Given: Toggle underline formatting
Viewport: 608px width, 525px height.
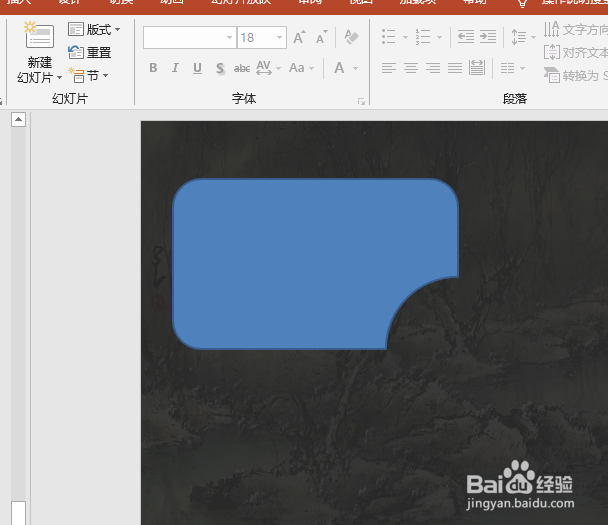Looking at the screenshot, I should pyautogui.click(x=197, y=68).
